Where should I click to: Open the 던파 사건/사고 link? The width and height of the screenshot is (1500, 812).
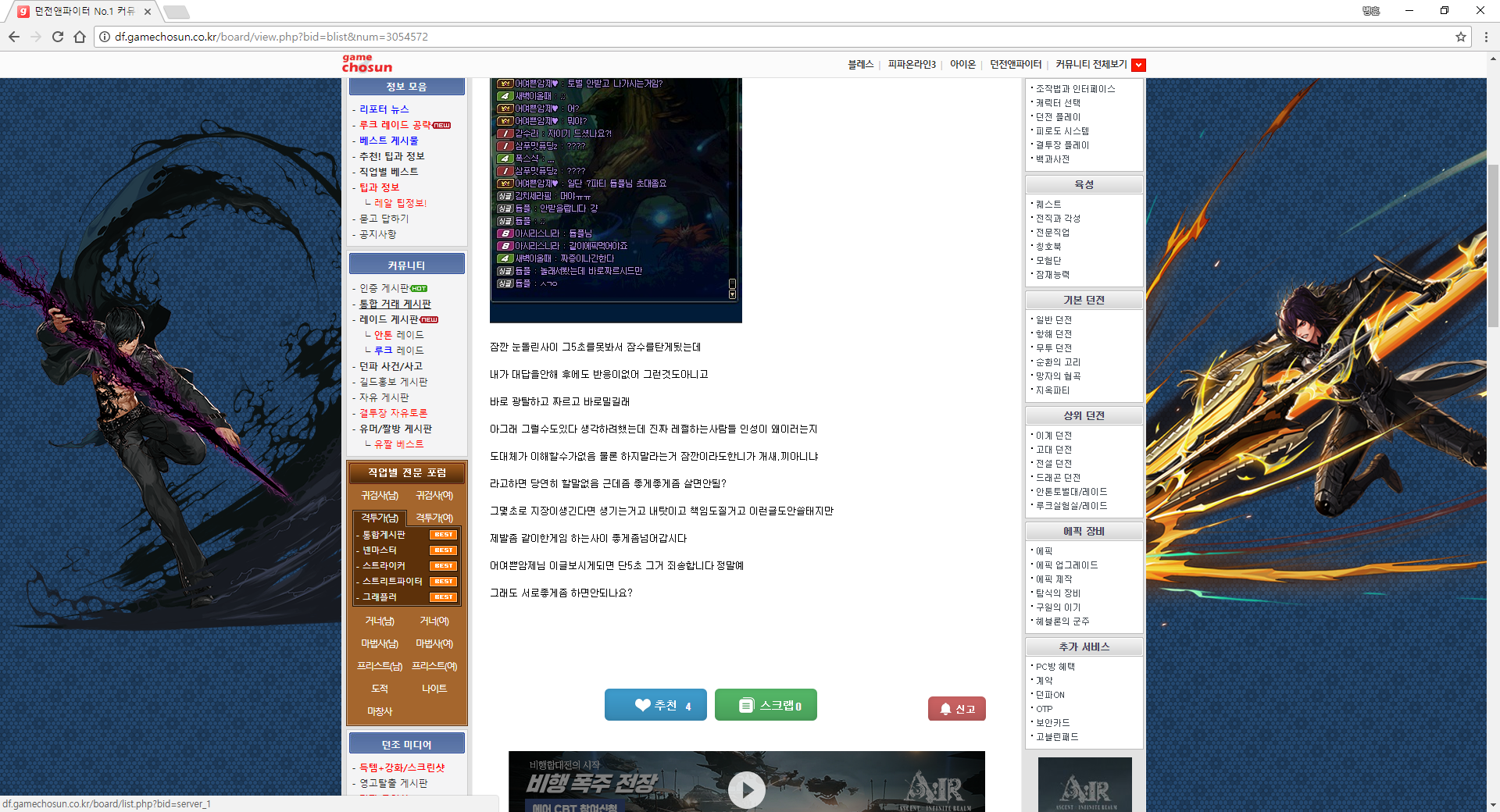391,366
